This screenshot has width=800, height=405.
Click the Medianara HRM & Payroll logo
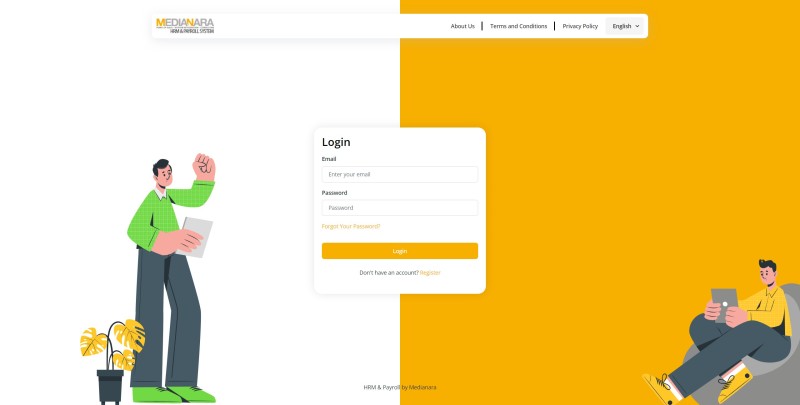pos(185,26)
